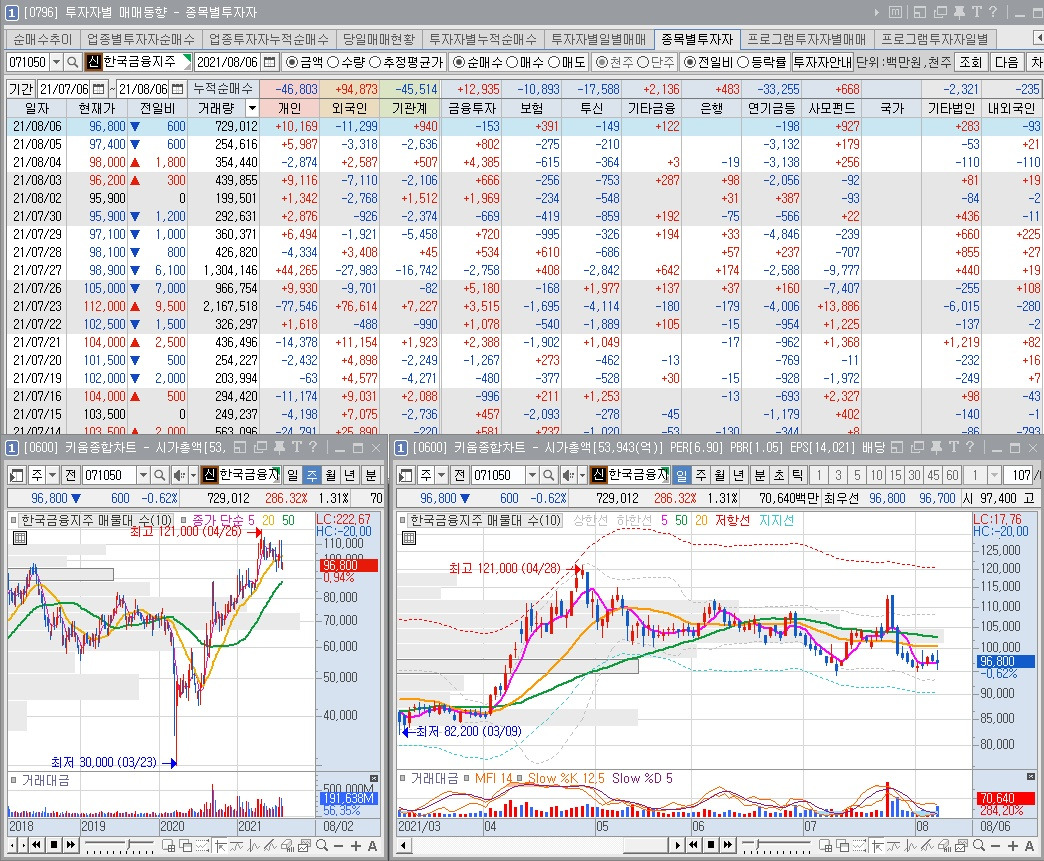
Task: Select the 전일비 radio button
Action: pyautogui.click(x=690, y=62)
